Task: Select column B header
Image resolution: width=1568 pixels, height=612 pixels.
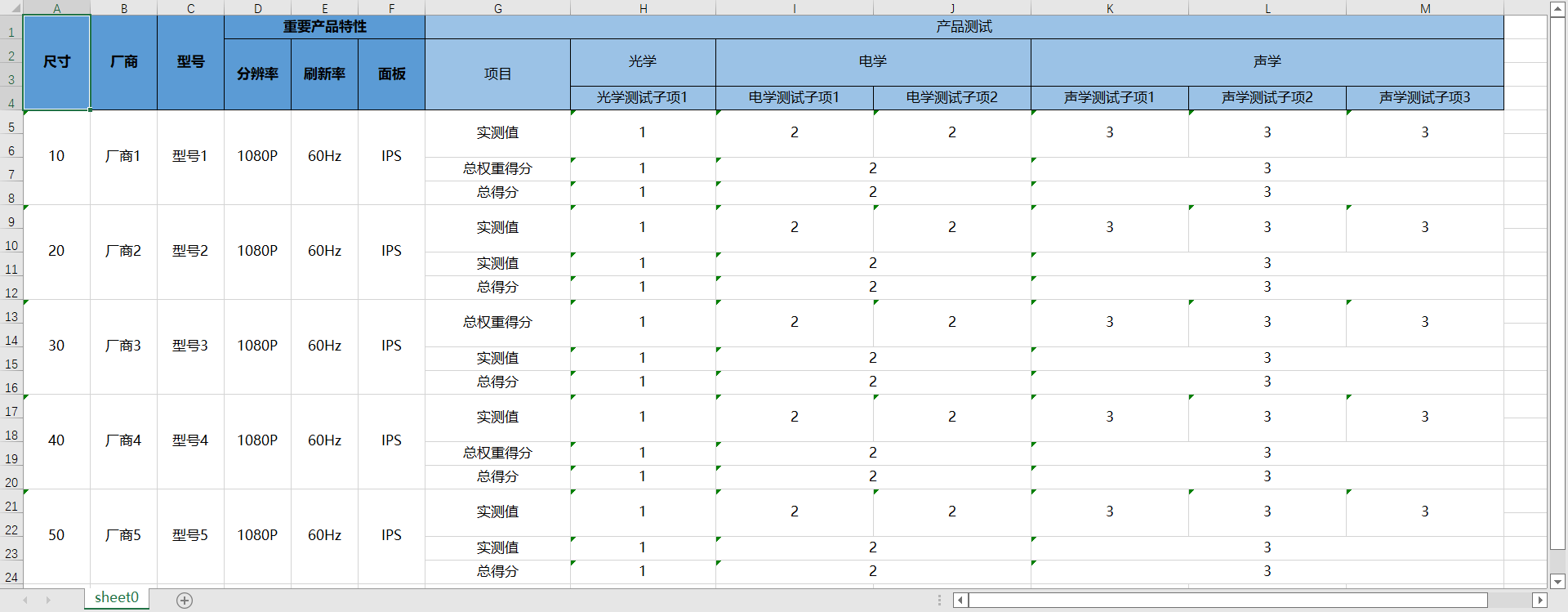Action: (x=123, y=8)
